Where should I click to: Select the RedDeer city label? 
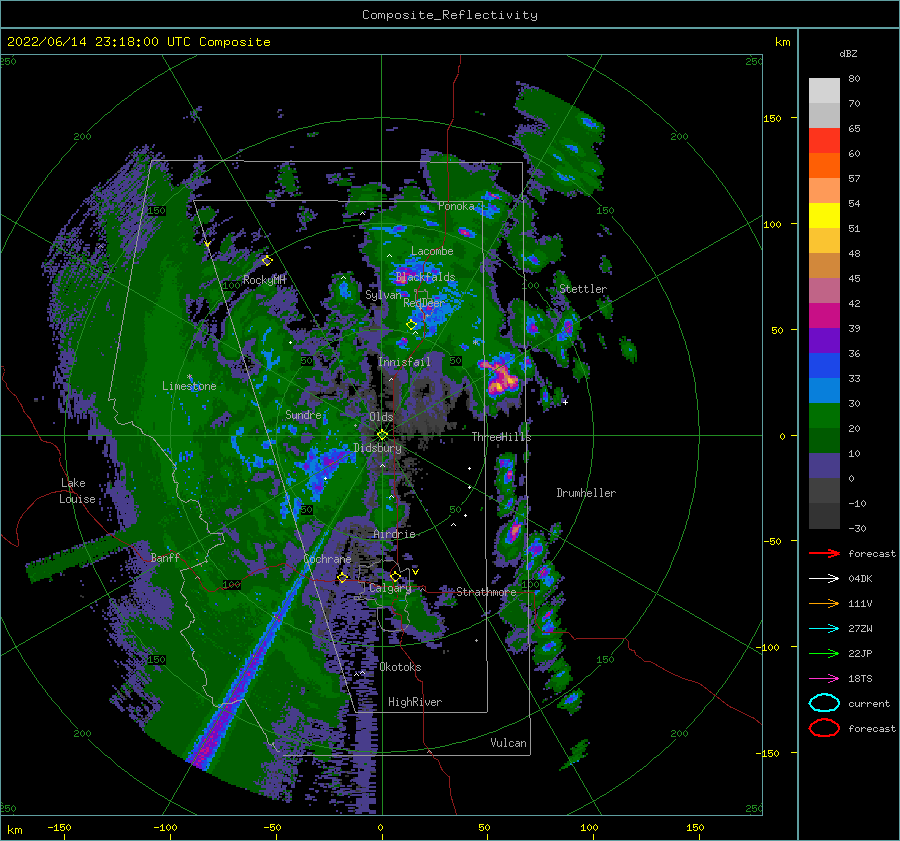[x=424, y=303]
